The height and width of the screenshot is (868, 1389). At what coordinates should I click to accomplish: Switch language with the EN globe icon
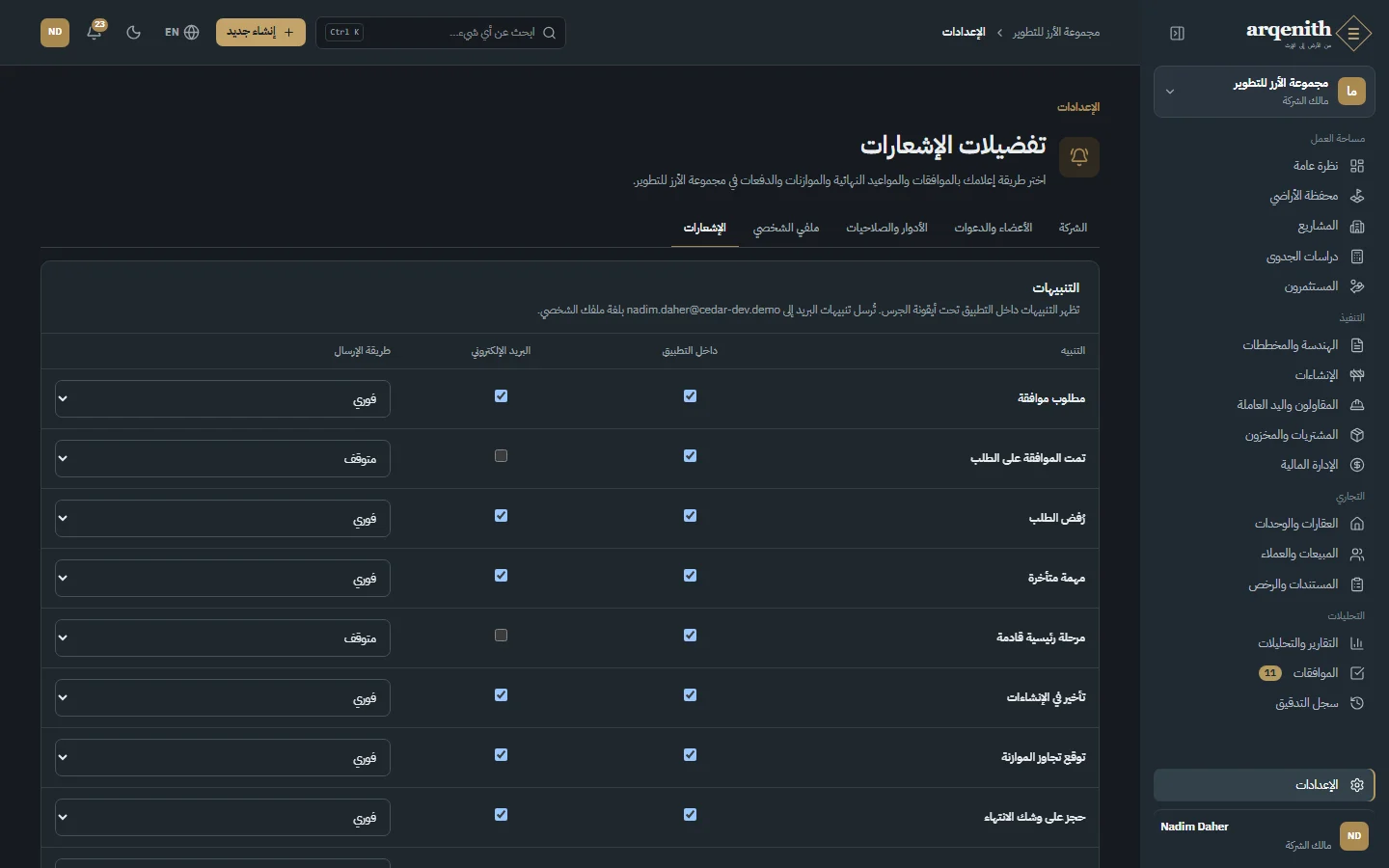(x=181, y=32)
